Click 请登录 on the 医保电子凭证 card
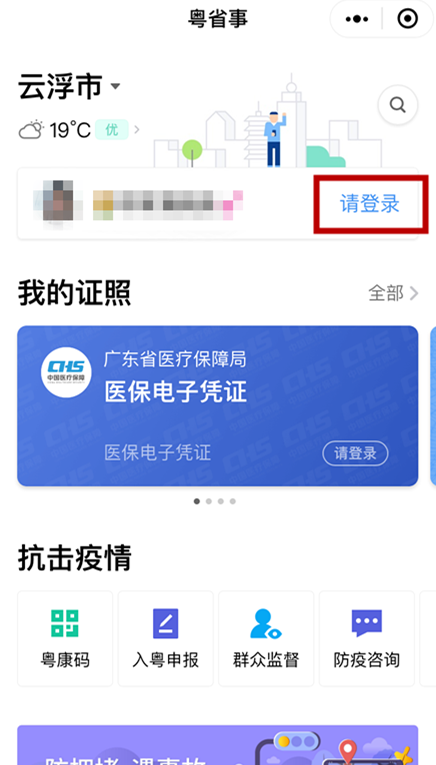 tap(355, 453)
